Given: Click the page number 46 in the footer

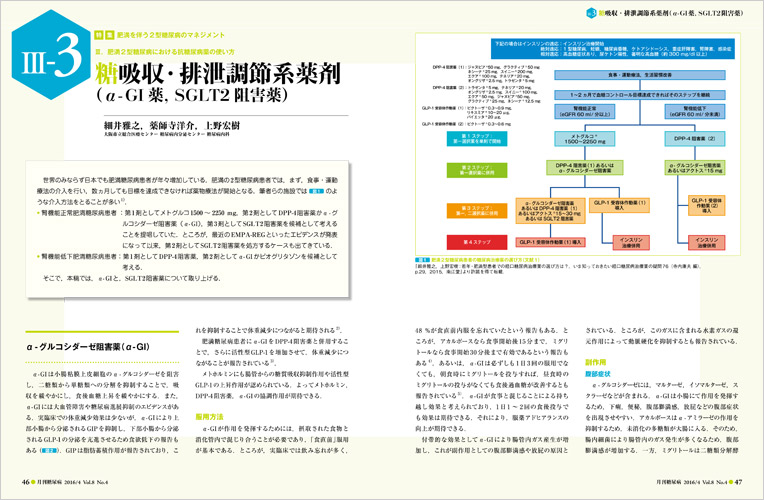Looking at the screenshot, I should [x=25, y=482].
